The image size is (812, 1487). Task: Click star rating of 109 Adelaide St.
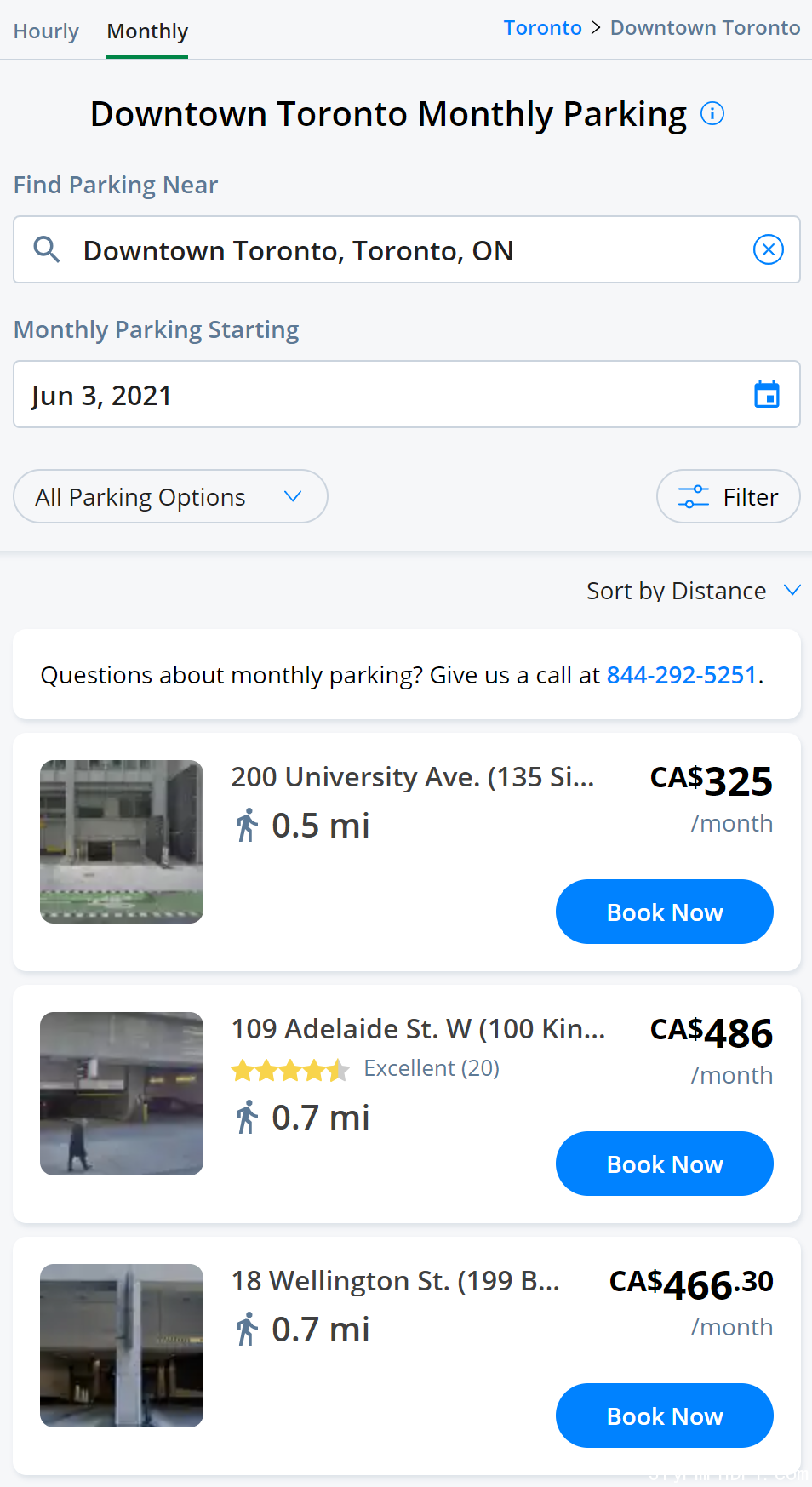[x=289, y=1069]
